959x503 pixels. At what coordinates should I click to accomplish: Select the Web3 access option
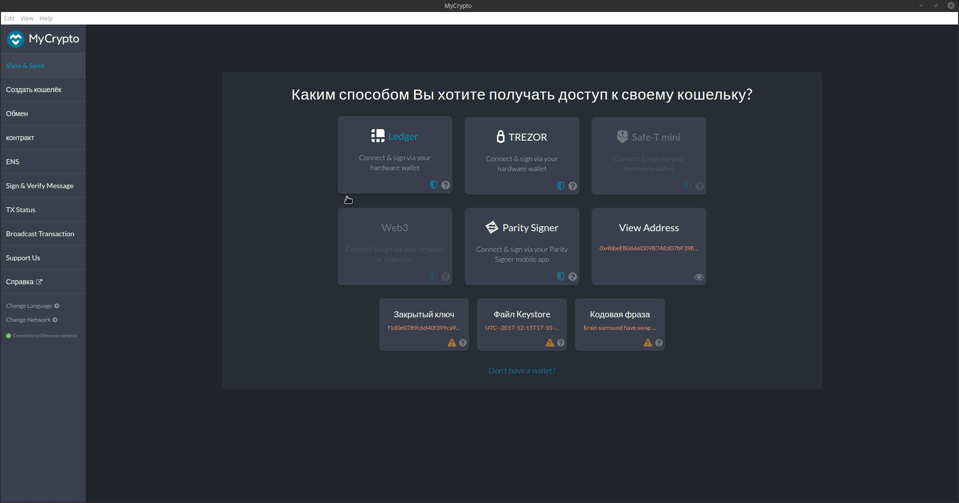tap(395, 246)
